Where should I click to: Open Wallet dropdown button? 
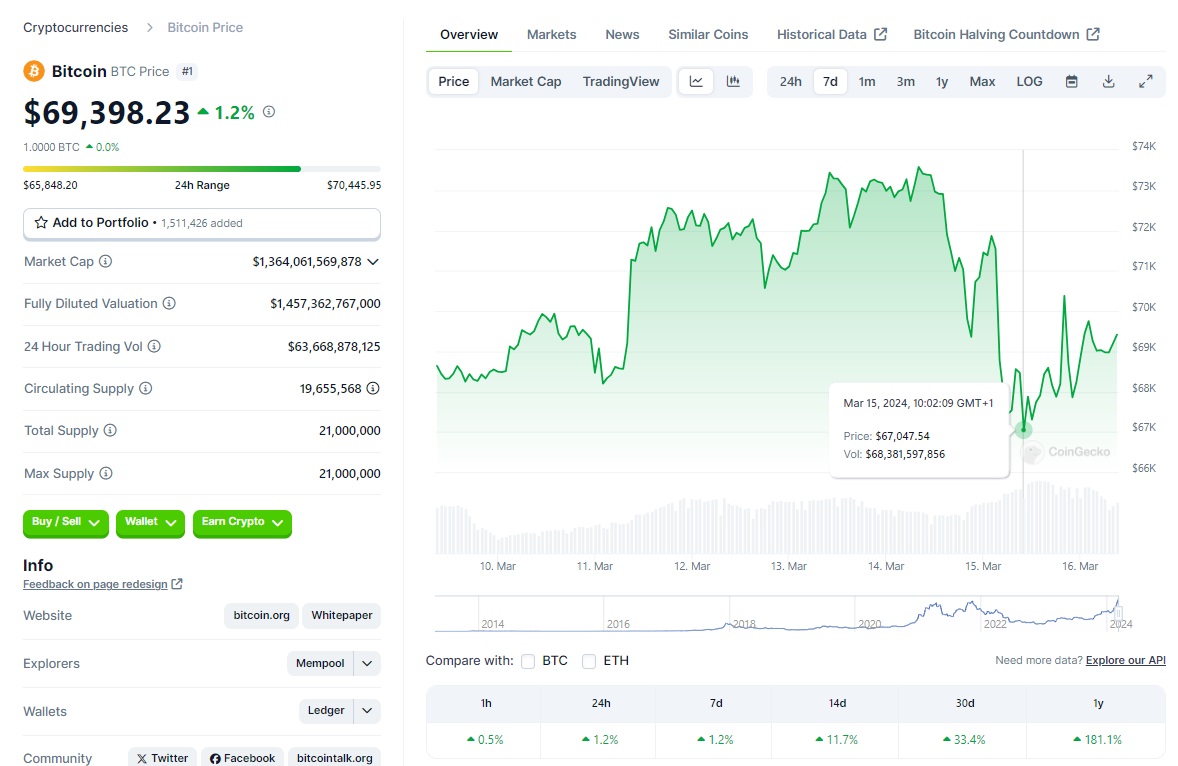[150, 522]
